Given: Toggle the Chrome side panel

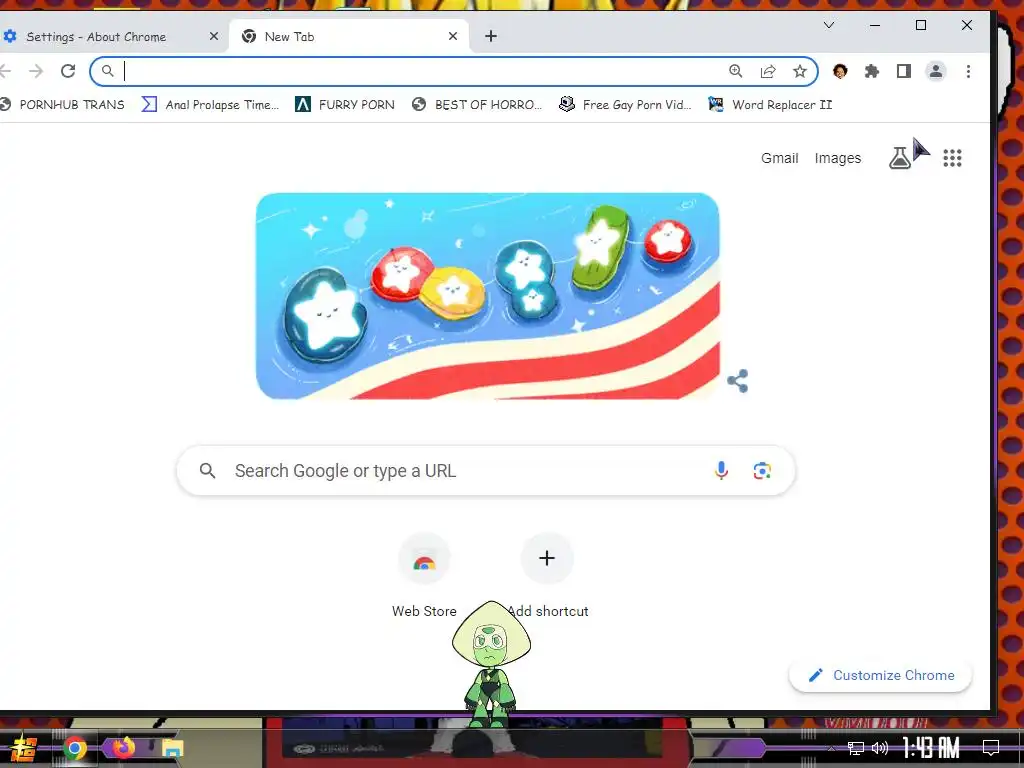Looking at the screenshot, I should tap(904, 71).
